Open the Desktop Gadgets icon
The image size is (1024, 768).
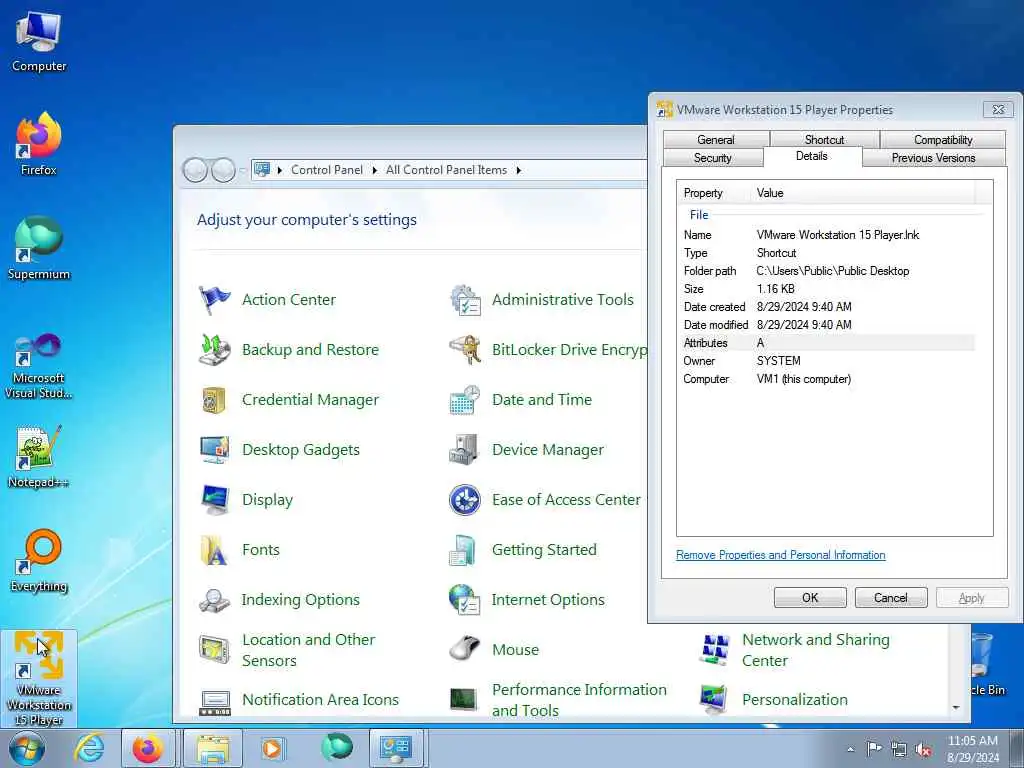click(214, 450)
